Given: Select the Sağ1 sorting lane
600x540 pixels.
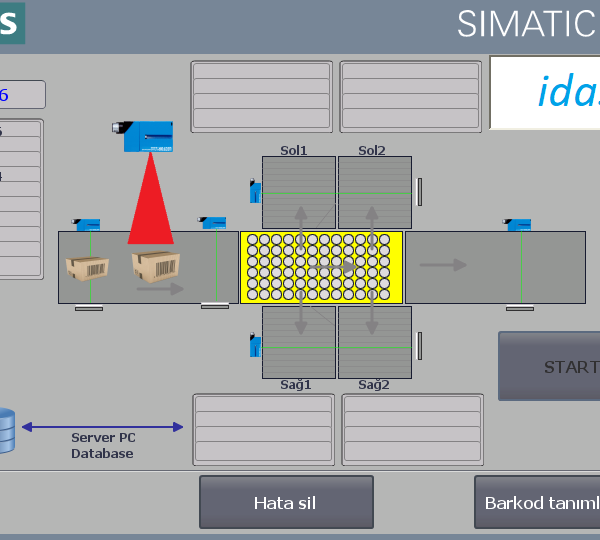Looking at the screenshot, I should [x=298, y=342].
